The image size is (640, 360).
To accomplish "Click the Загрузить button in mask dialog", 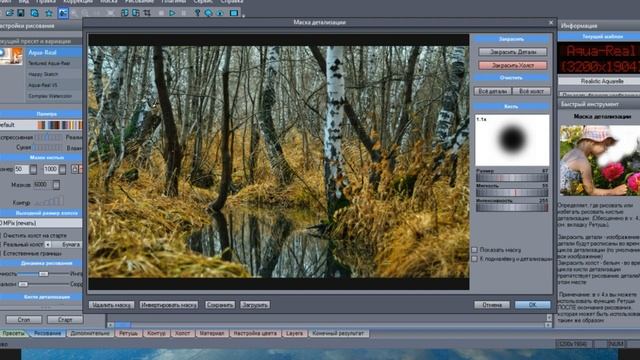I will tap(255, 305).
